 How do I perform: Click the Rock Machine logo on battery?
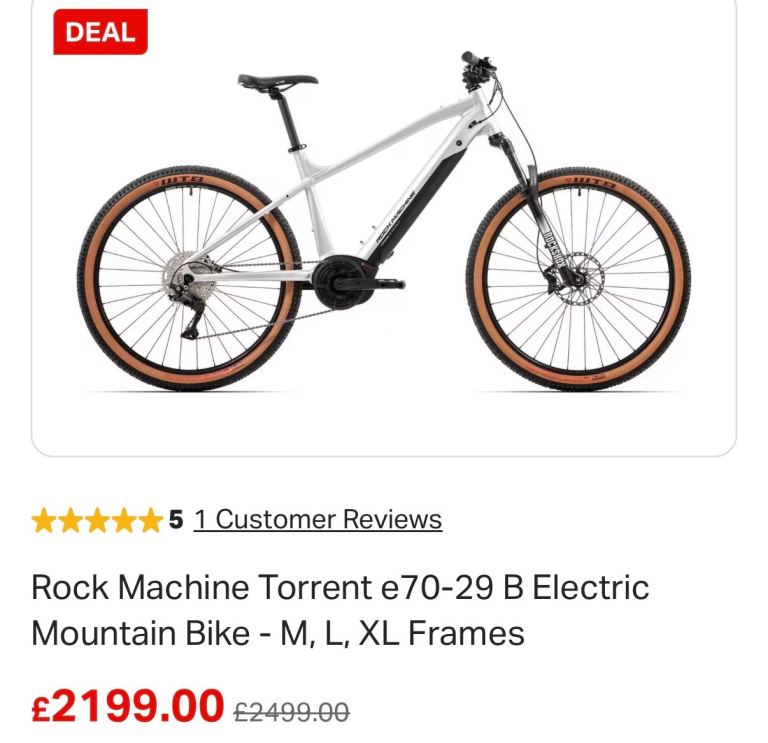(x=396, y=217)
